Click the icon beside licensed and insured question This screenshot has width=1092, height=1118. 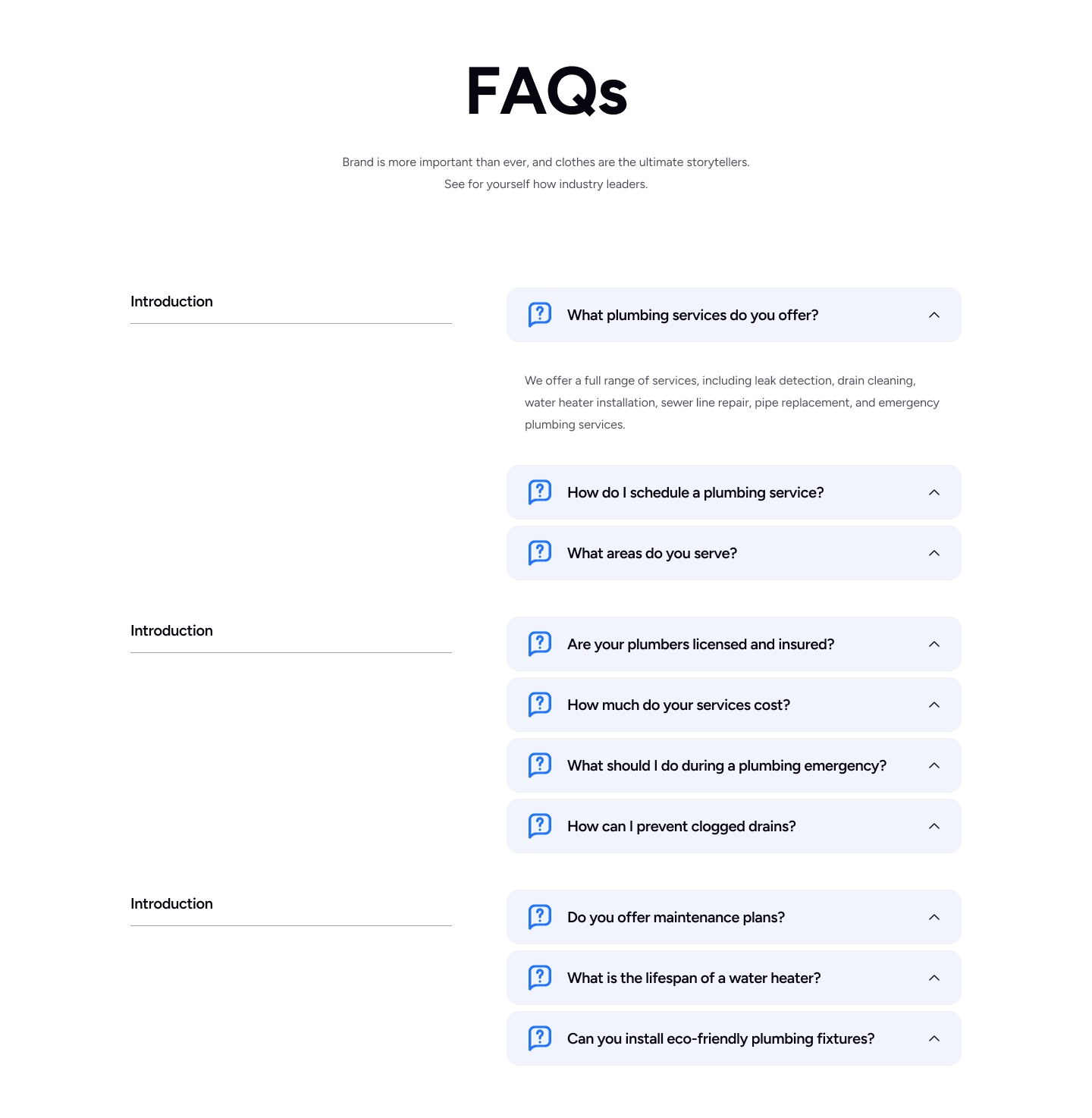[540, 643]
